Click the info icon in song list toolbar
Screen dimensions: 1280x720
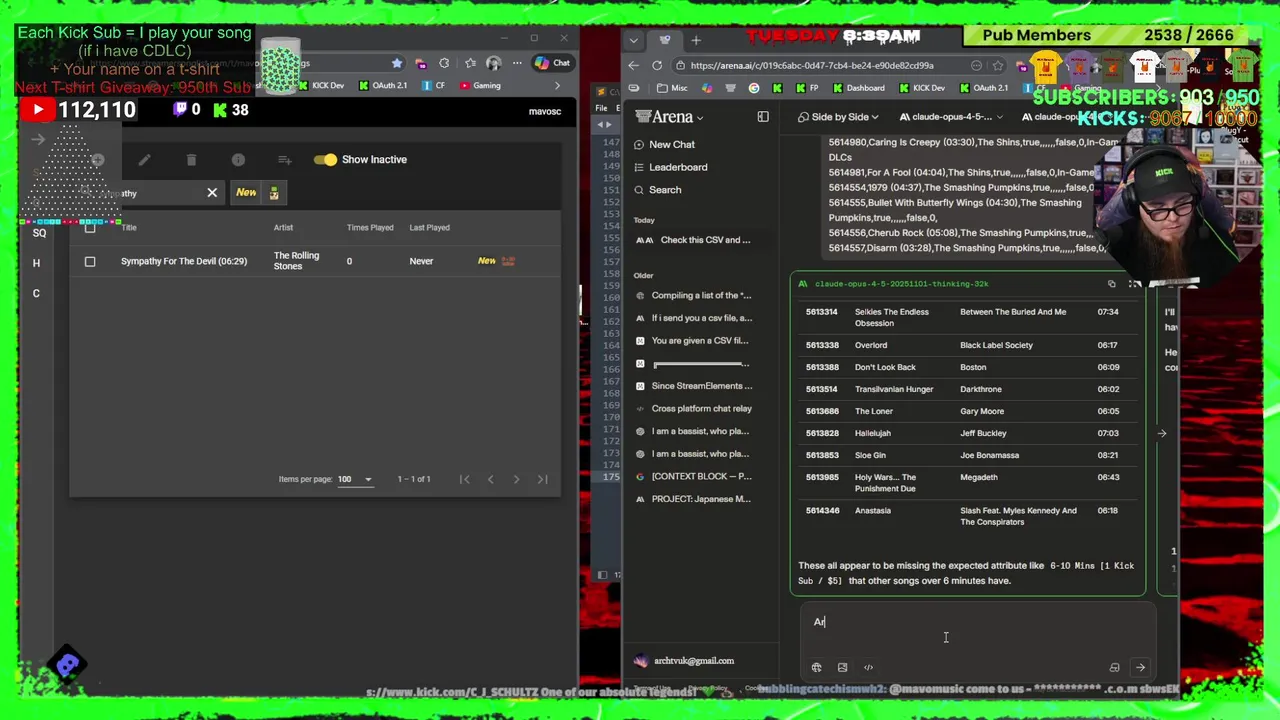[x=238, y=159]
